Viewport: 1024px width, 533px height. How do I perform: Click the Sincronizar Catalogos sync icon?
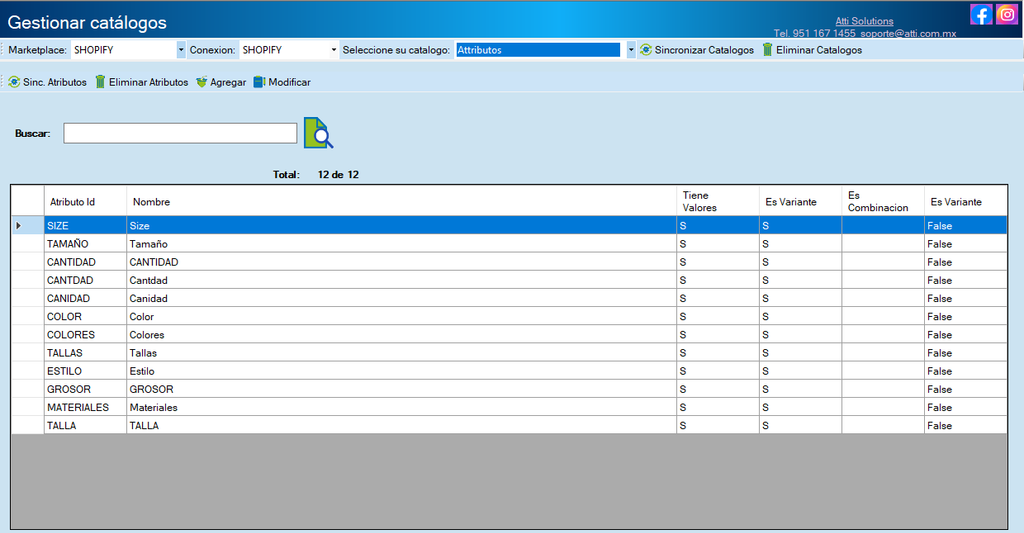pos(646,50)
